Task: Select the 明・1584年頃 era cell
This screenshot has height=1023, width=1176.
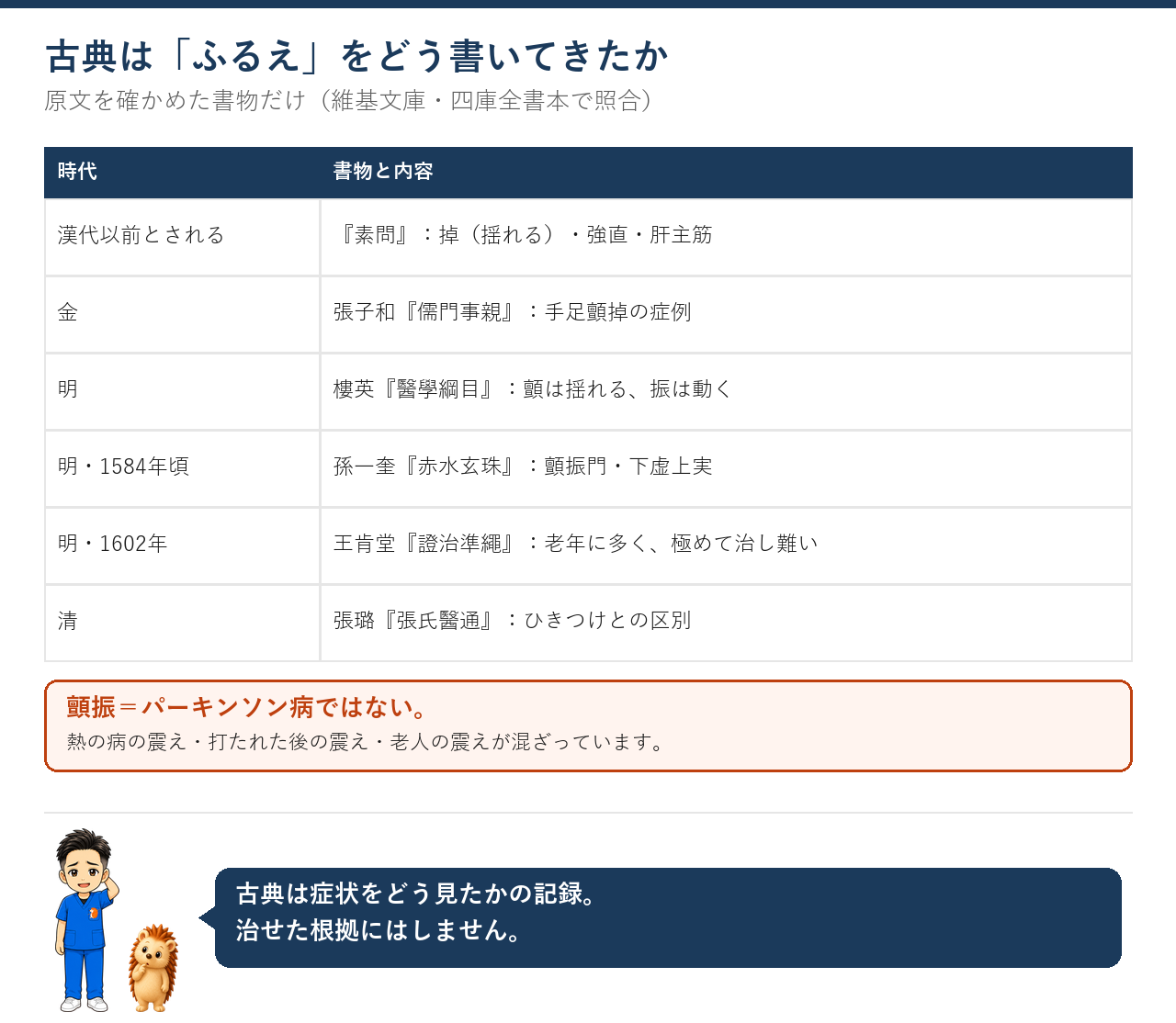Action: pos(182,468)
